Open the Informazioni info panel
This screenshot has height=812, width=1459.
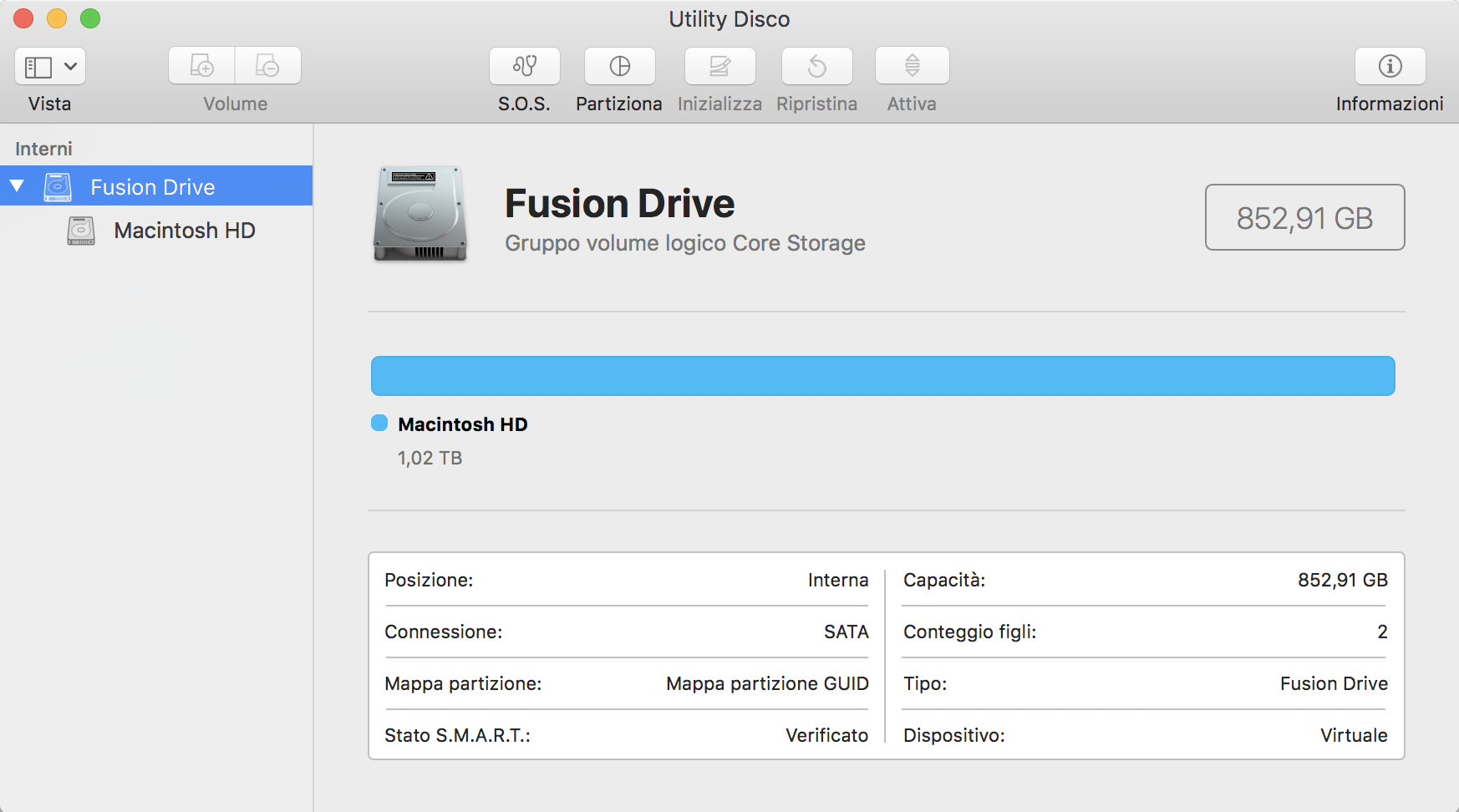point(1390,66)
